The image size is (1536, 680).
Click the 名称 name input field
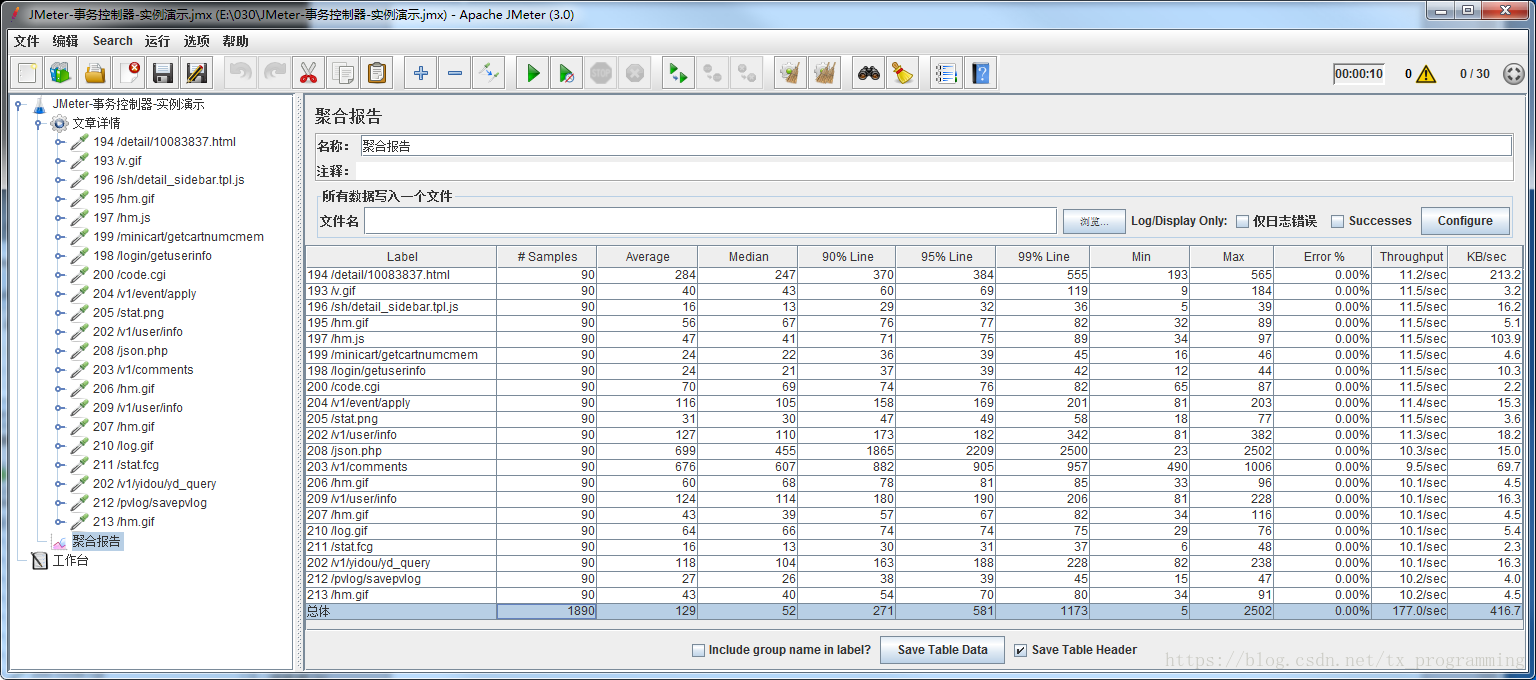click(x=936, y=146)
